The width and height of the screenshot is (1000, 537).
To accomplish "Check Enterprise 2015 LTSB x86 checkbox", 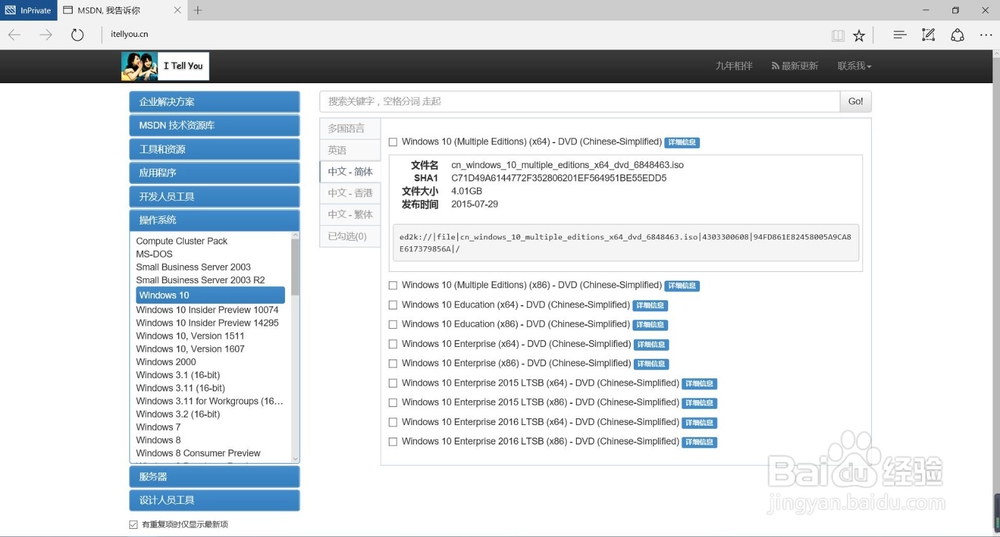I will [x=393, y=403].
